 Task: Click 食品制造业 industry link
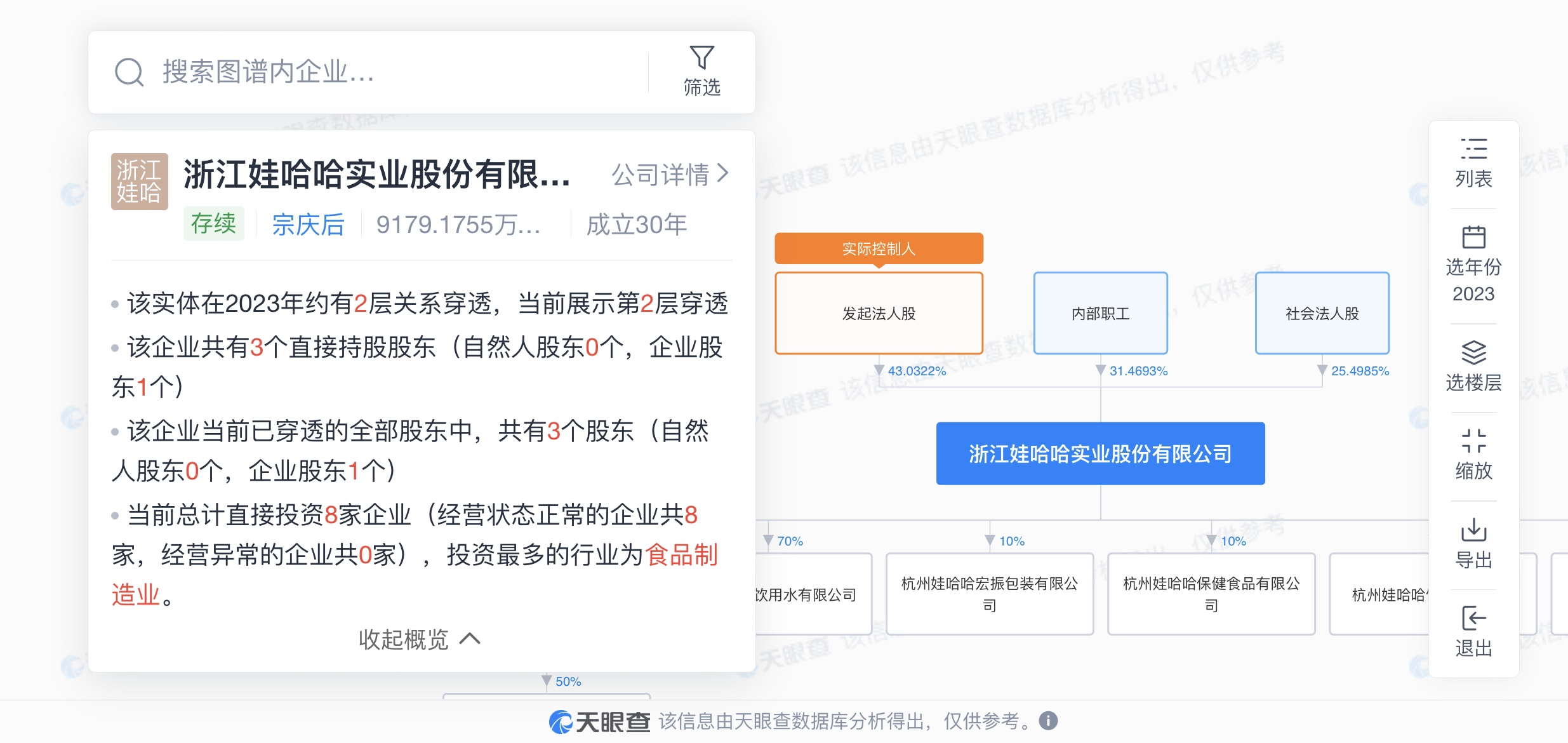click(x=681, y=555)
